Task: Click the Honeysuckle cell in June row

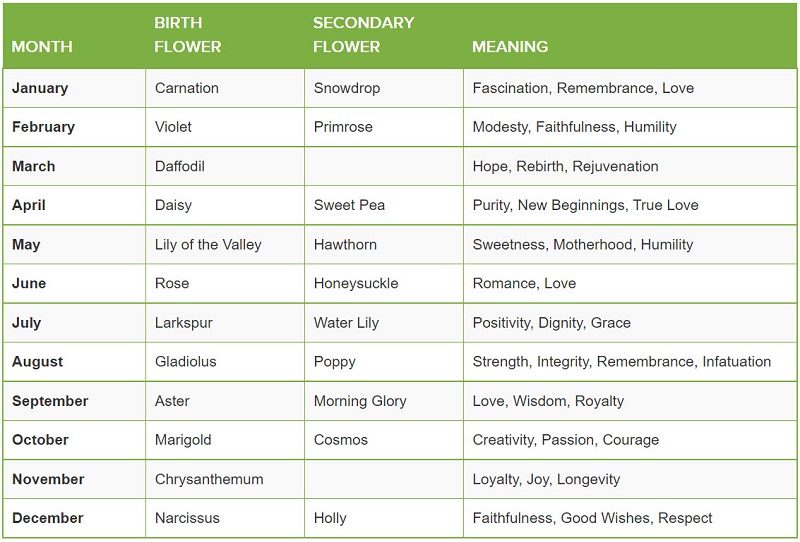Action: pyautogui.click(x=356, y=283)
